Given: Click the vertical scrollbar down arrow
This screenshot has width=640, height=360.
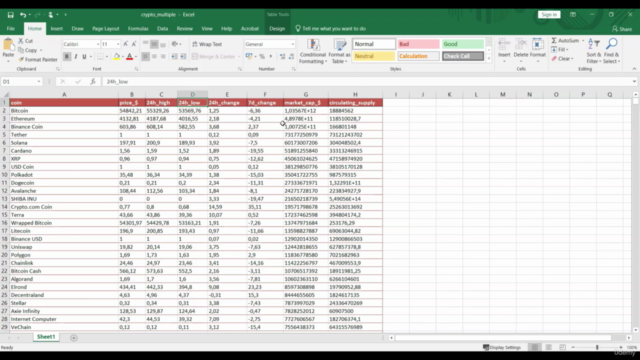Looking at the screenshot, I should [635, 330].
